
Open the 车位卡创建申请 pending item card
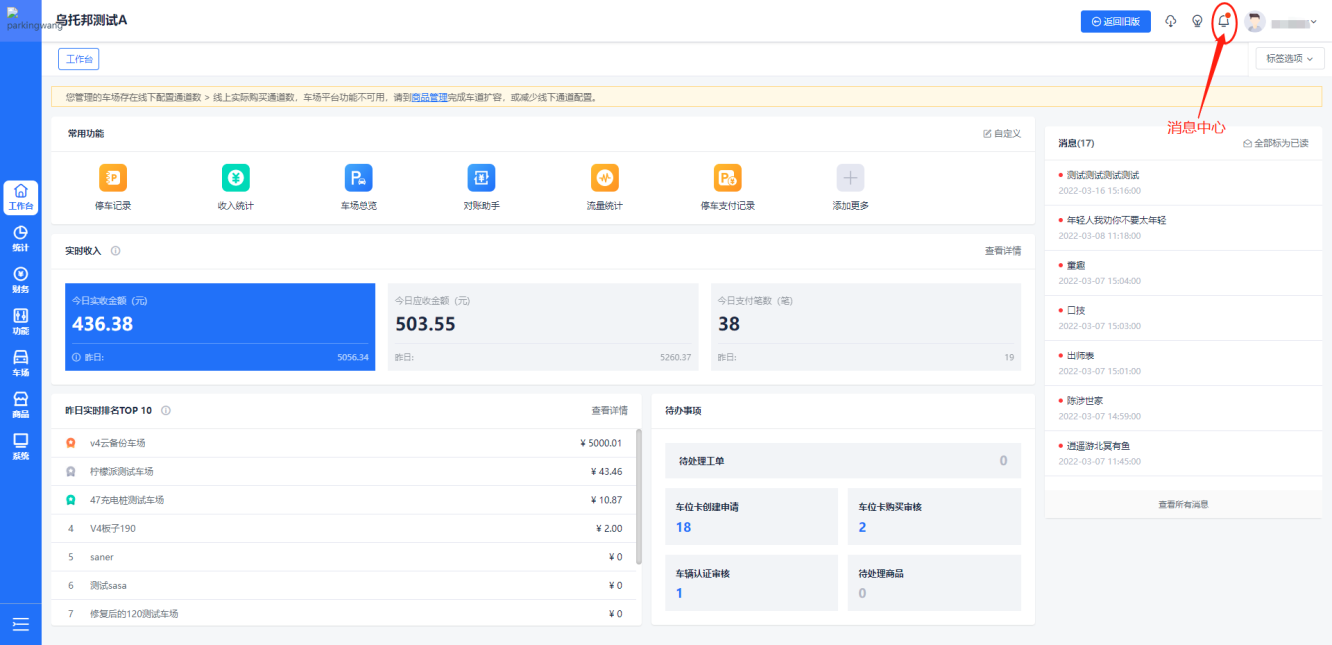[751, 517]
